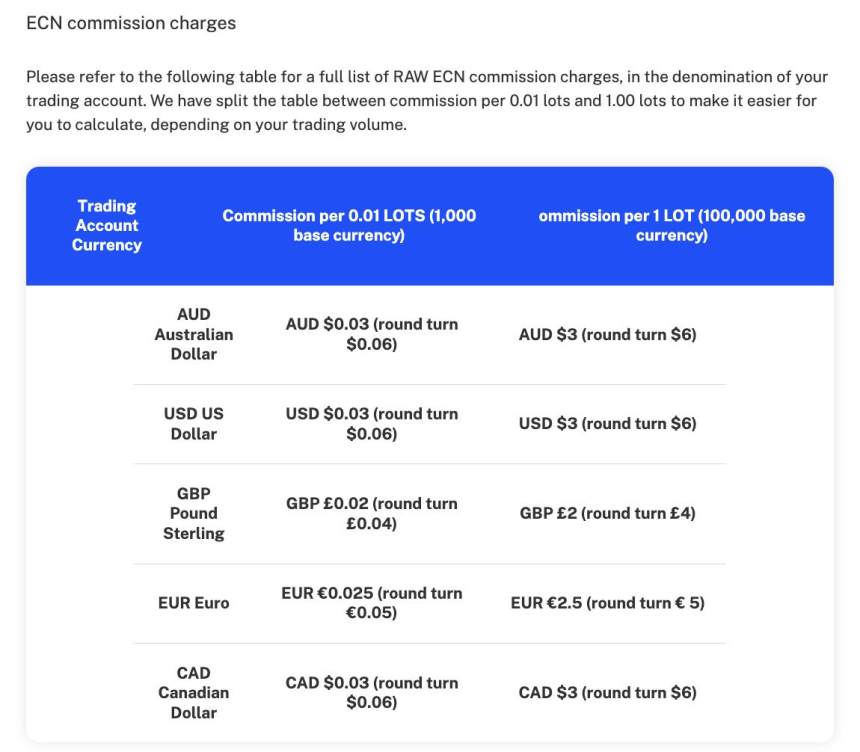Select the "Commission per 0.01 LOTS" column header
Image resolution: width=860 pixels, height=752 pixels.
pyautogui.click(x=349, y=225)
